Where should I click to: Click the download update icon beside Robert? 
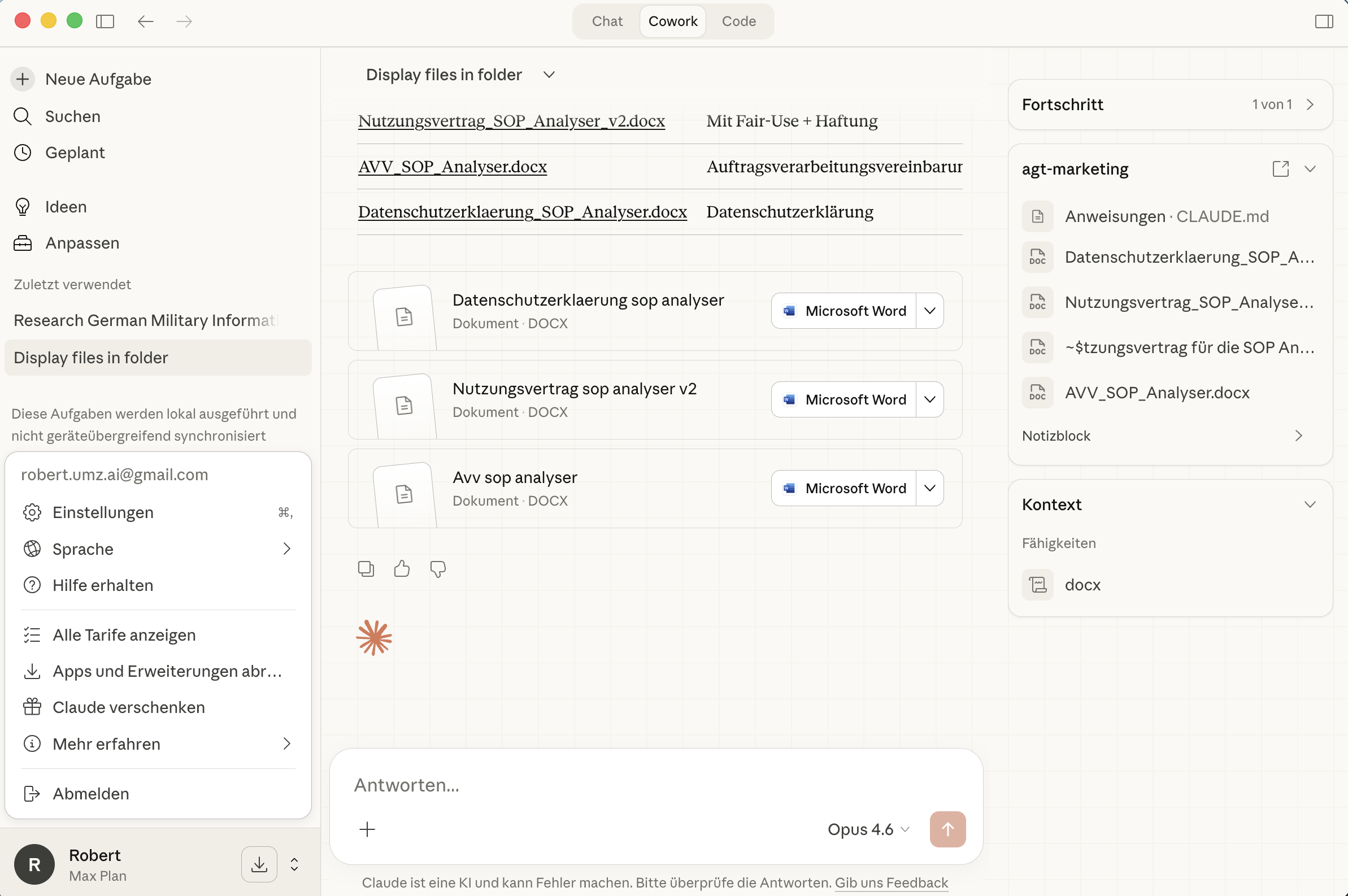pyautogui.click(x=259, y=864)
